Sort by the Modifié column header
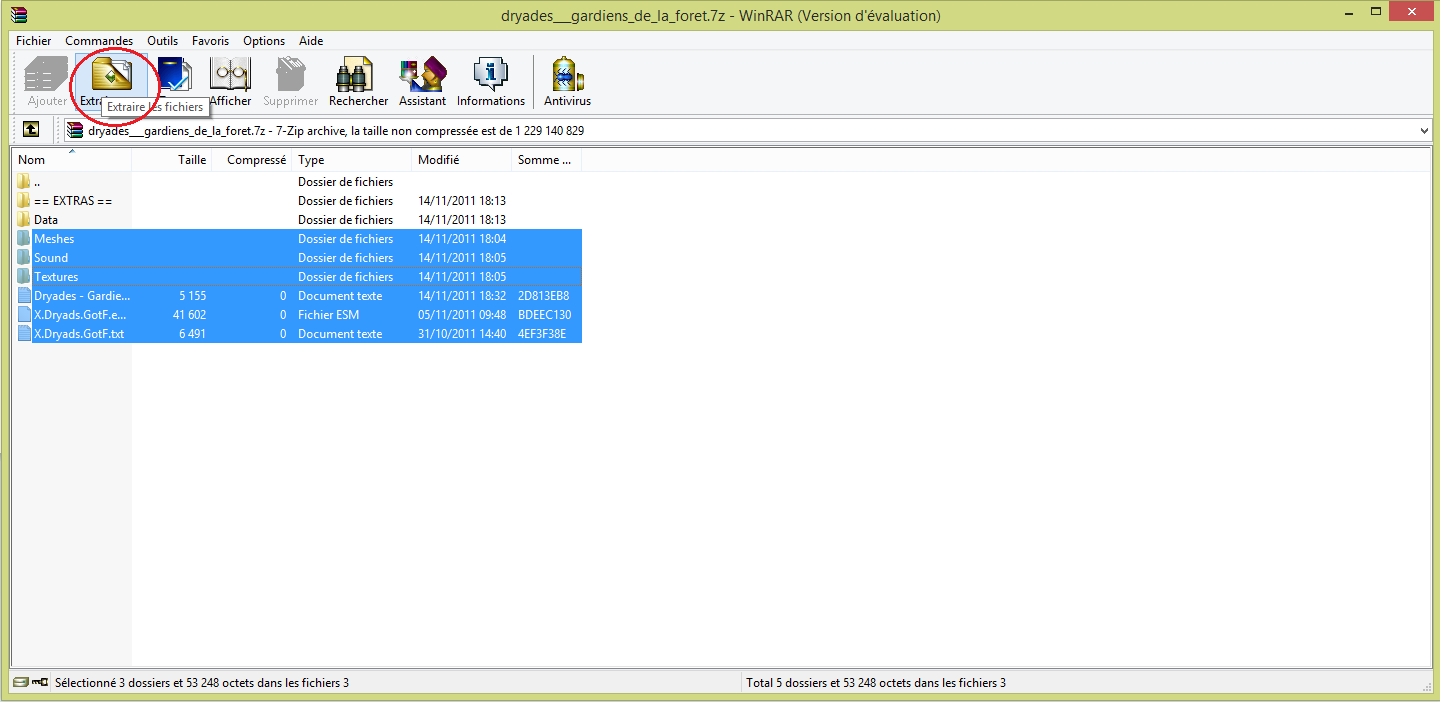 coord(462,160)
